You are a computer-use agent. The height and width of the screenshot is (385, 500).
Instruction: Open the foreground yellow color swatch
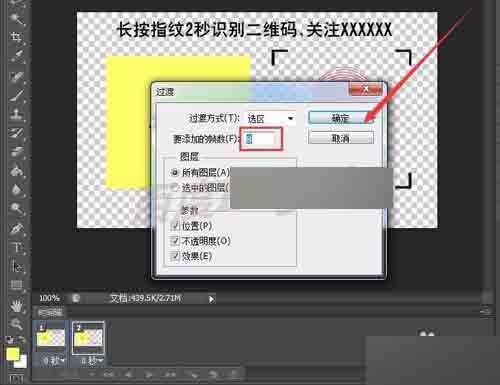click(12, 354)
